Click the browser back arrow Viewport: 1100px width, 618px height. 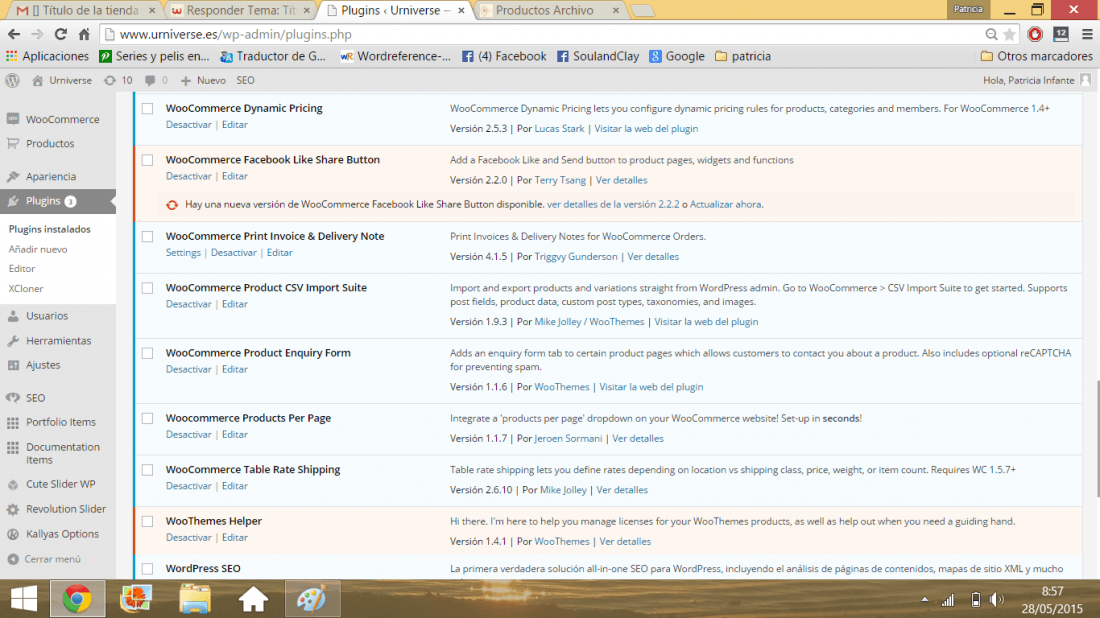tap(14, 34)
